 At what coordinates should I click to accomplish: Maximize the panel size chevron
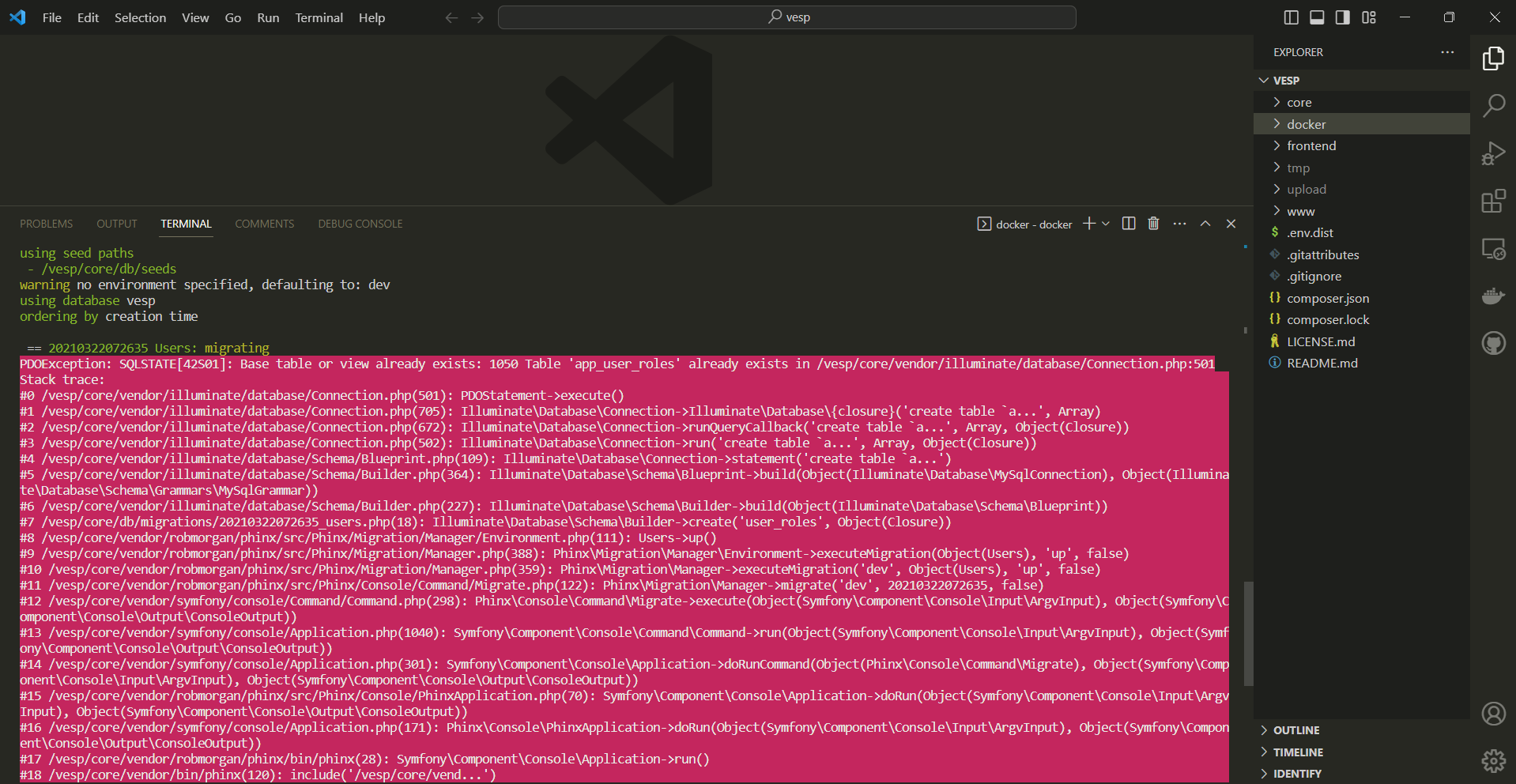(1205, 224)
